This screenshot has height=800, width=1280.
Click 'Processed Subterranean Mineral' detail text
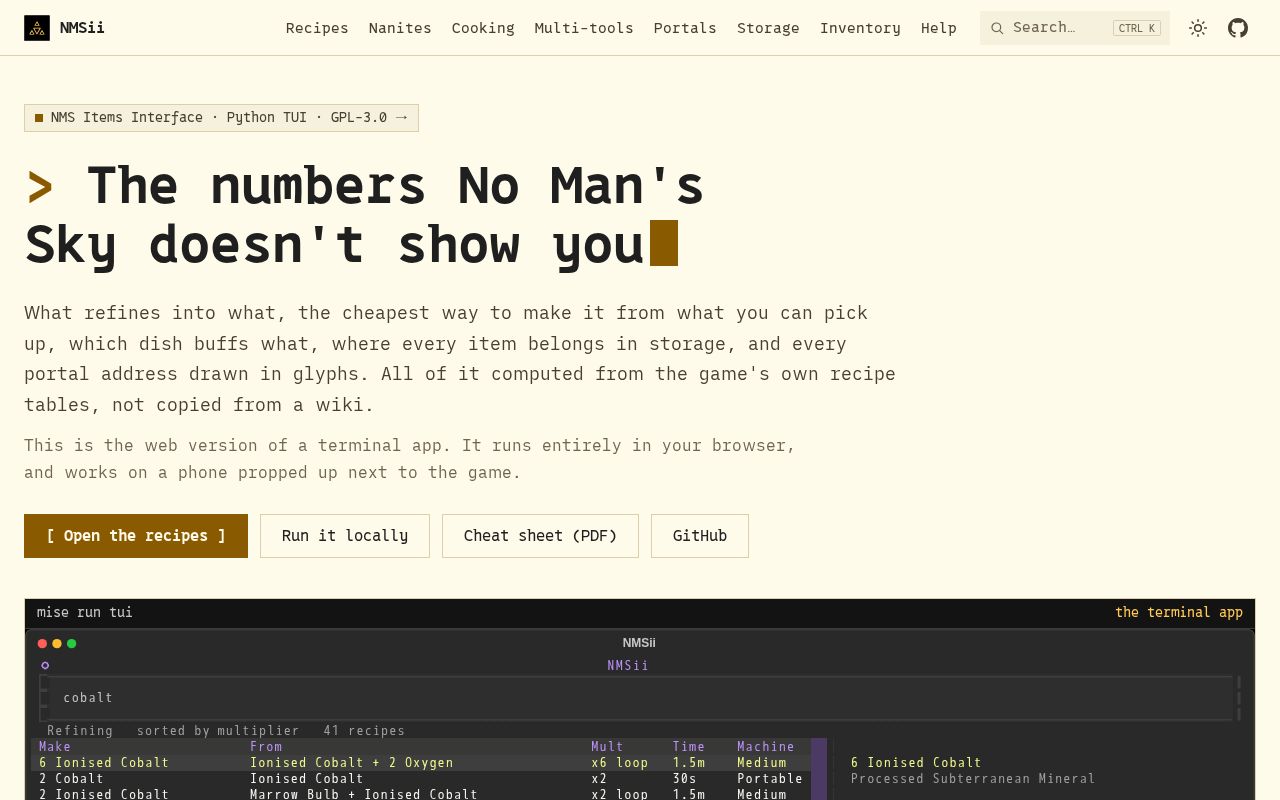[973, 779]
